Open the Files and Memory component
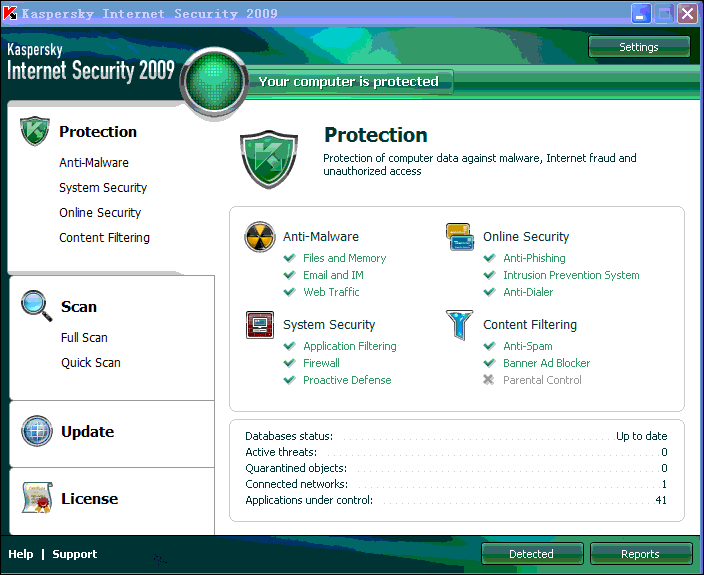 click(344, 258)
